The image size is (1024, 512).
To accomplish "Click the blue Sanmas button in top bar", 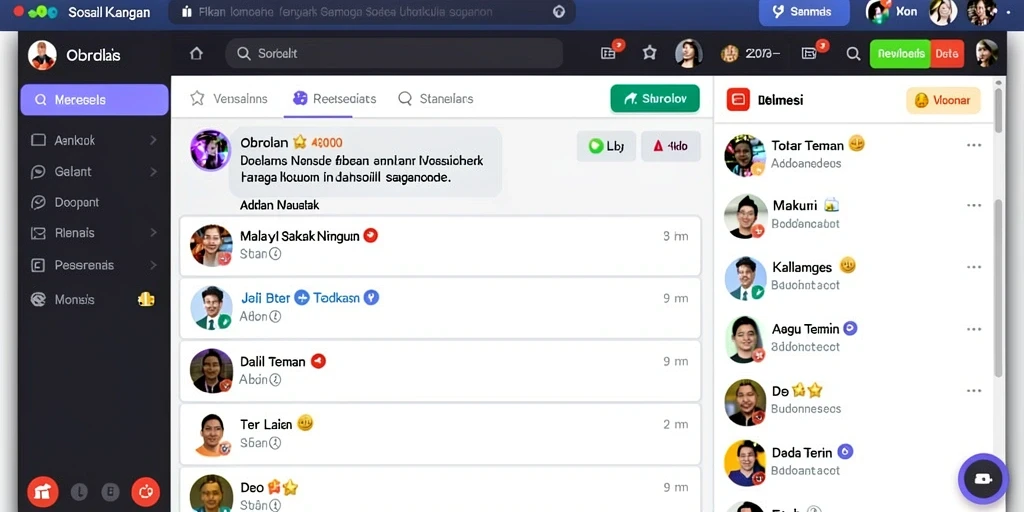I will click(x=804, y=12).
